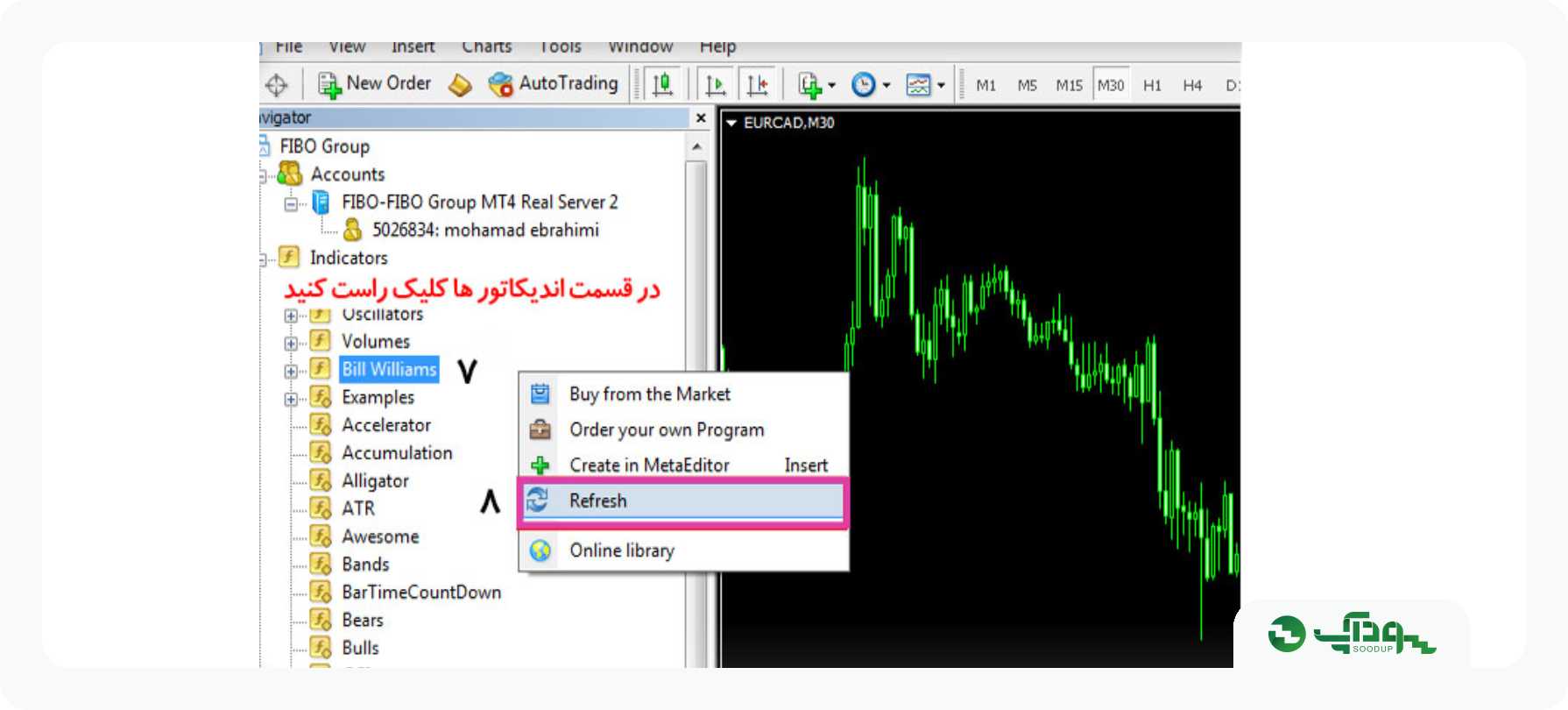
Task: Click the periodicity clock icon
Action: [864, 85]
